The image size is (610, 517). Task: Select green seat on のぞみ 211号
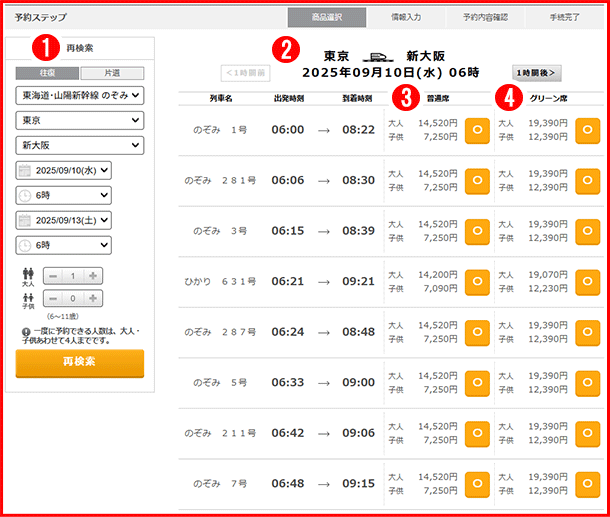point(587,433)
